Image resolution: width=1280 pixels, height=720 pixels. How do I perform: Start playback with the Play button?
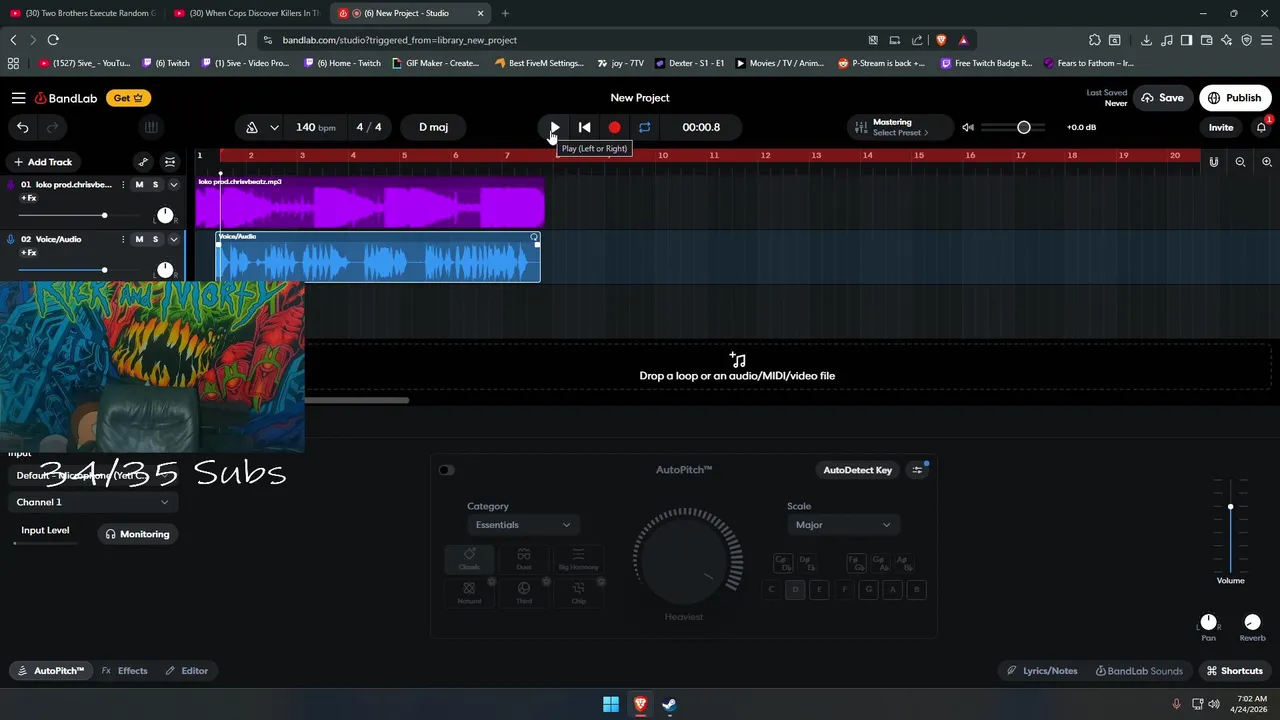point(555,127)
